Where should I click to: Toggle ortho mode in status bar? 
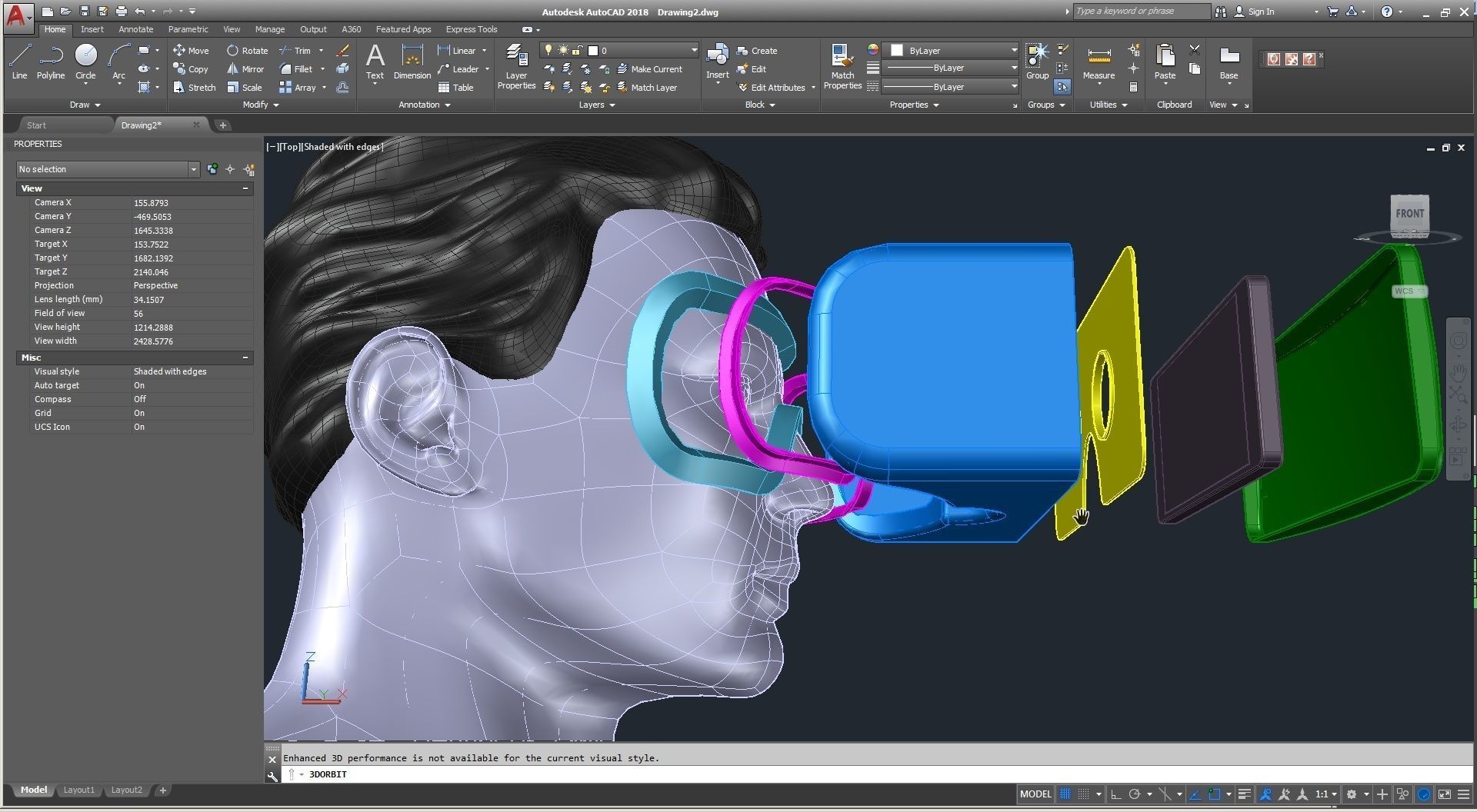pyautogui.click(x=1115, y=794)
